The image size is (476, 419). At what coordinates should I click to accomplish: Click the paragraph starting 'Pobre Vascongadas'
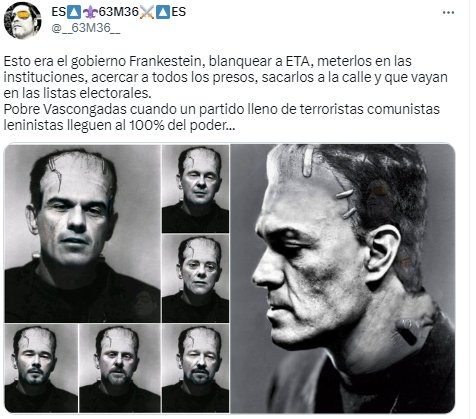pos(221,117)
